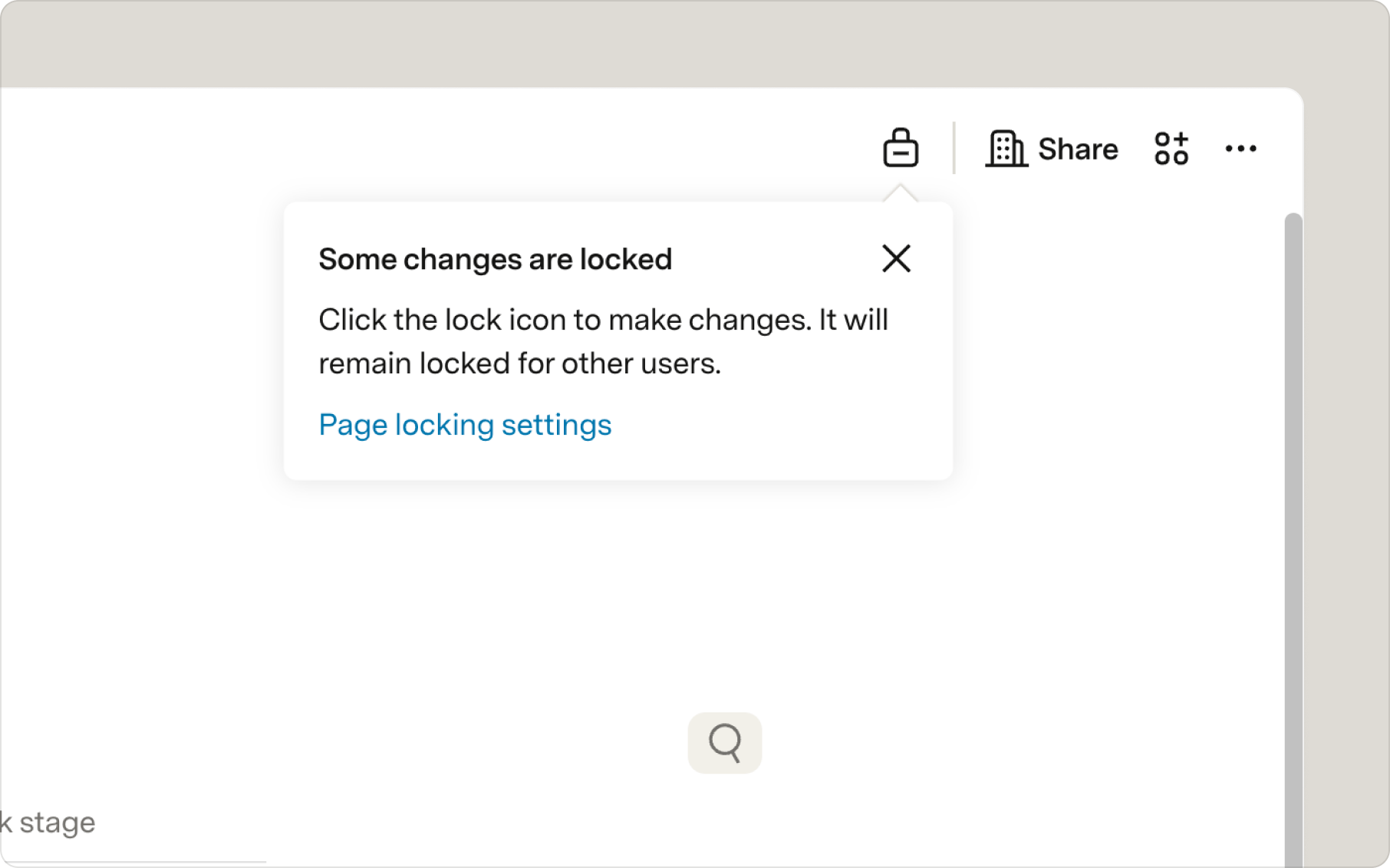Viewport: 1390px width, 868px height.
Task: Open Page locking settings link
Action: point(465,425)
